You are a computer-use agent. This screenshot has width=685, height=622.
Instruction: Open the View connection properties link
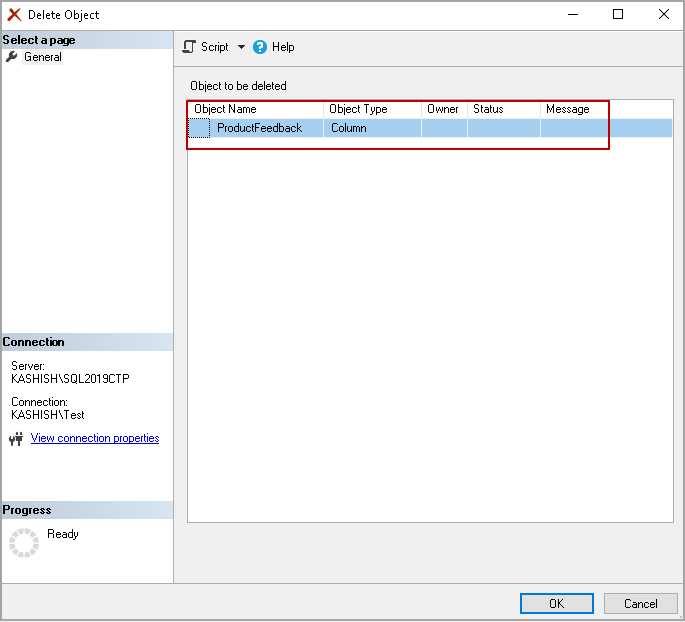(95, 438)
